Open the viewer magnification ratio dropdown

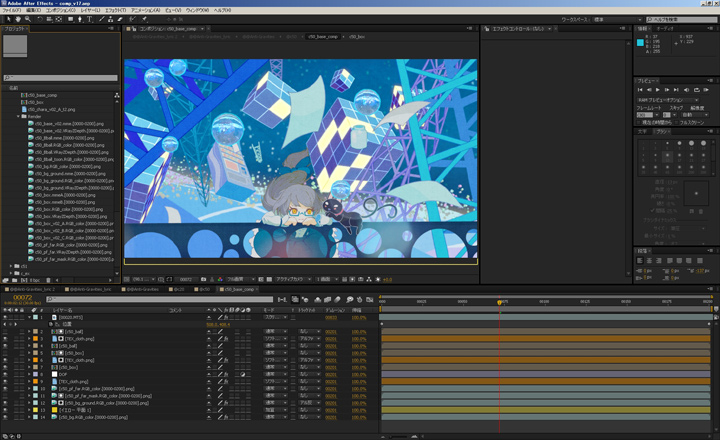(x=144, y=279)
